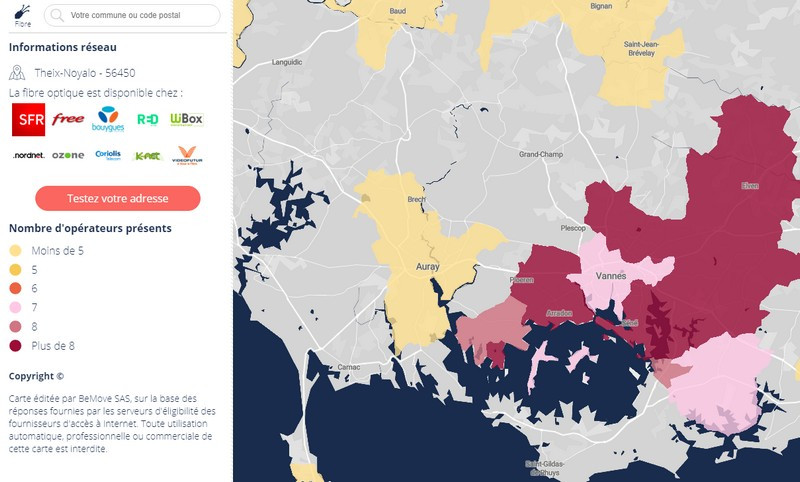Click the Fibre logo icon
Viewport: 800px width, 482px height.
(x=22, y=15)
